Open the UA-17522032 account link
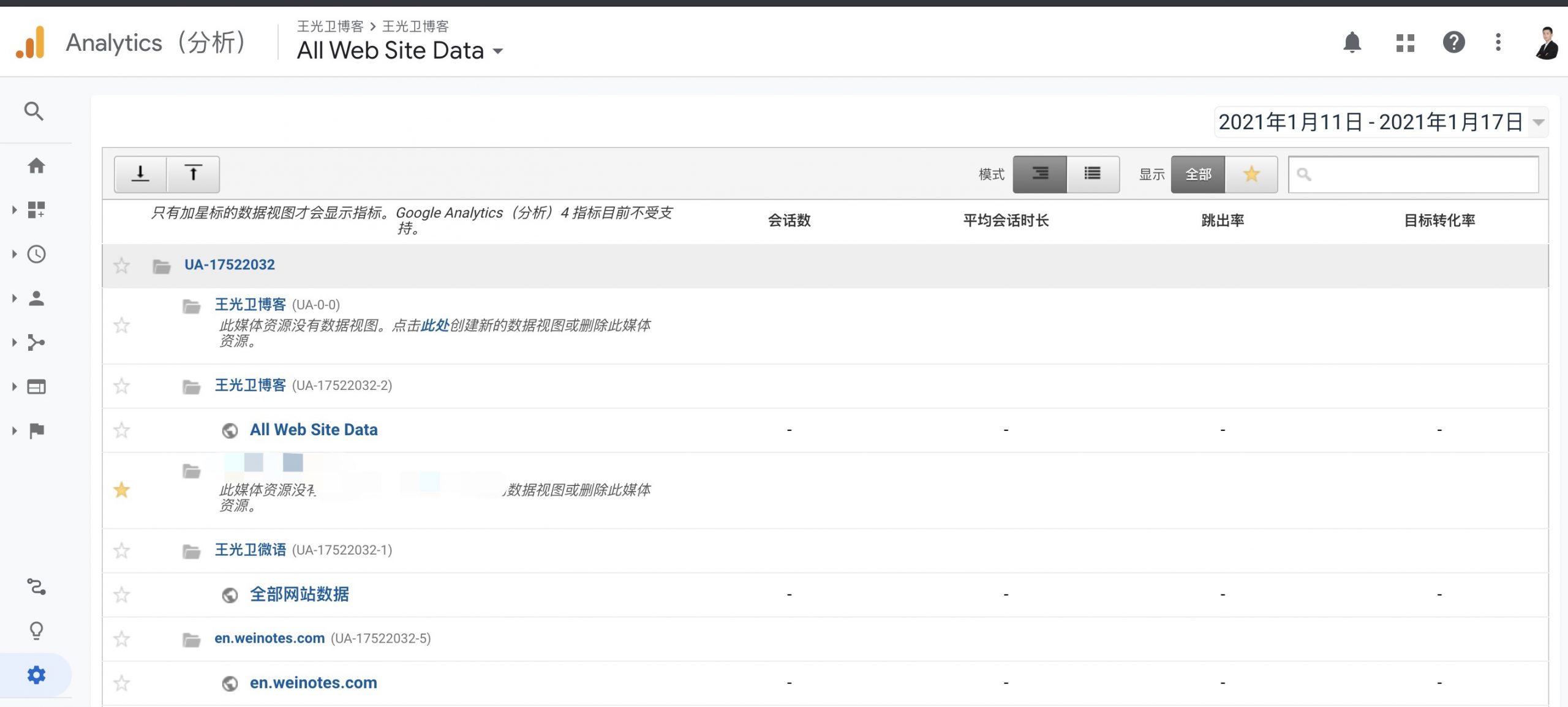 click(x=230, y=264)
